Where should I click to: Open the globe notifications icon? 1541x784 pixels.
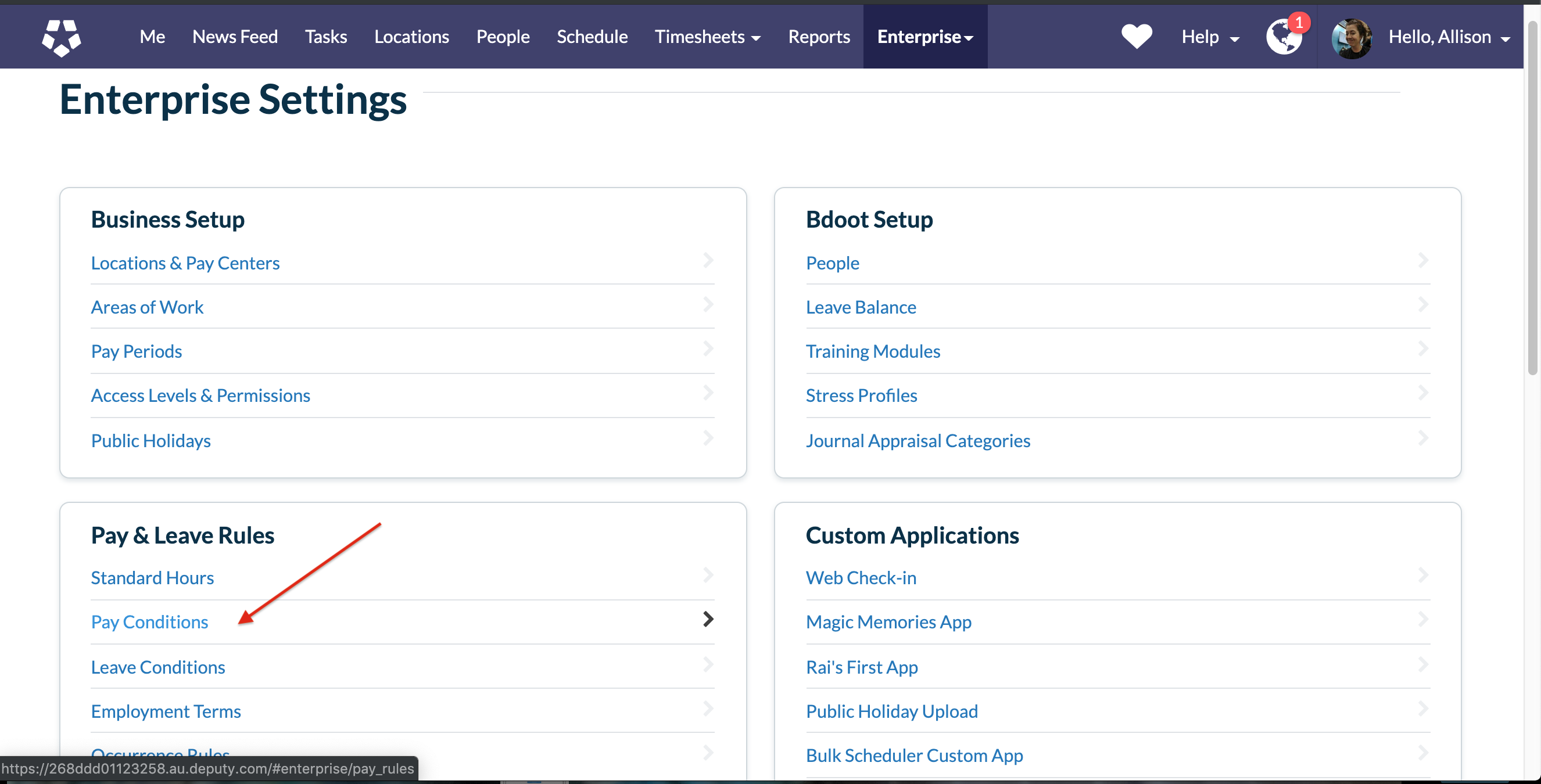coord(1284,37)
